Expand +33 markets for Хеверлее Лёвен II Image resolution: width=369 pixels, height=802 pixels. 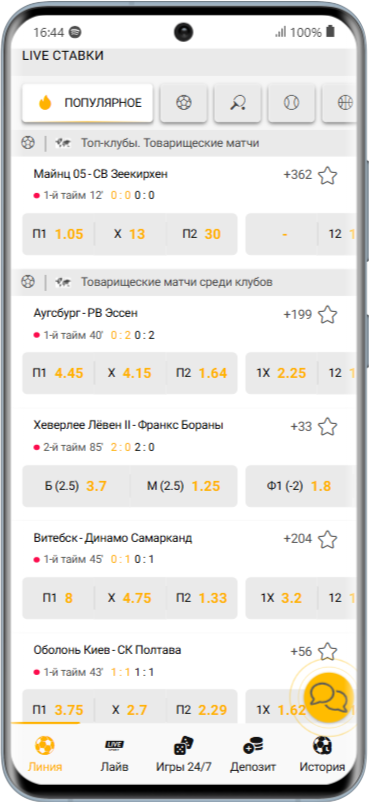pyautogui.click(x=301, y=426)
